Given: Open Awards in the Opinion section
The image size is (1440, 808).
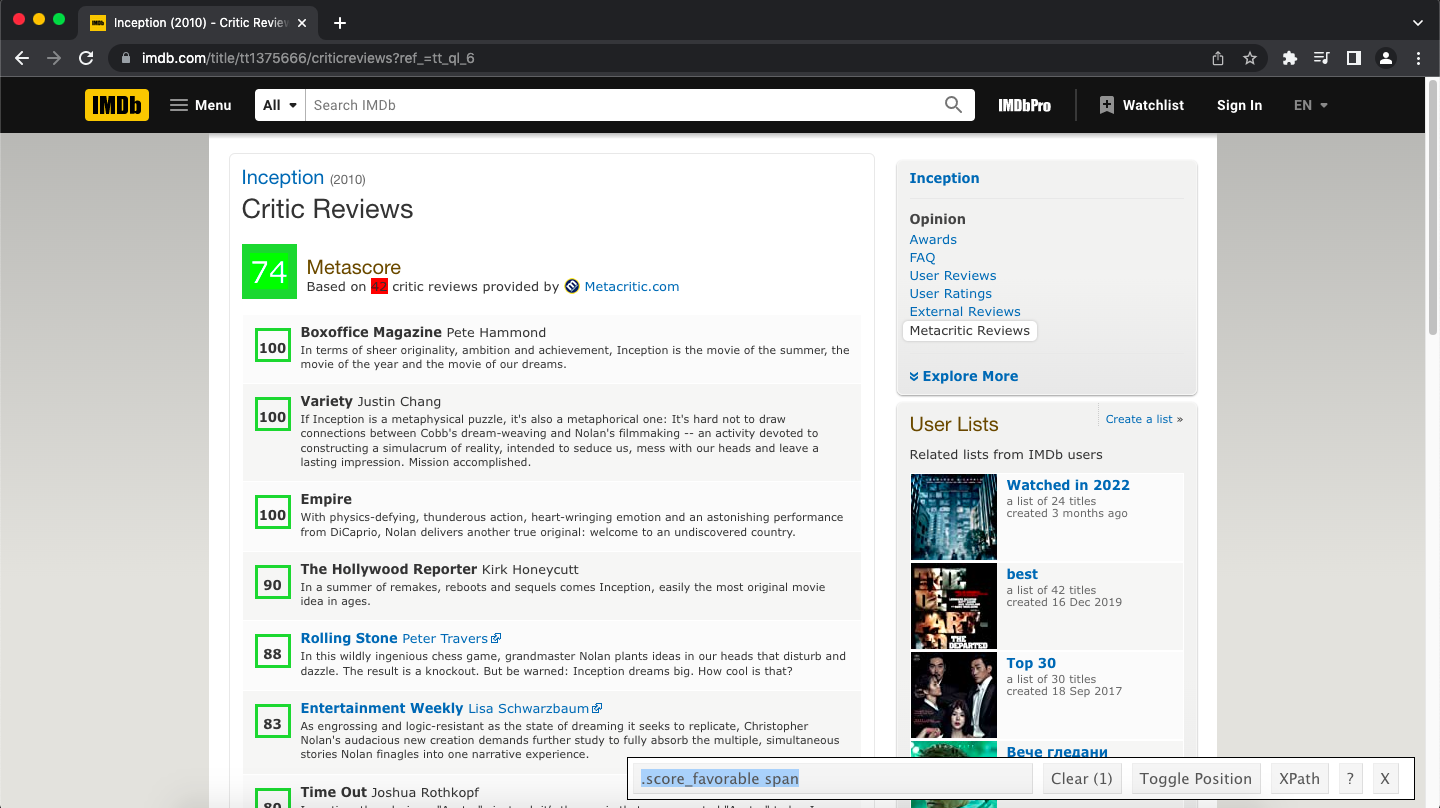Looking at the screenshot, I should point(933,240).
